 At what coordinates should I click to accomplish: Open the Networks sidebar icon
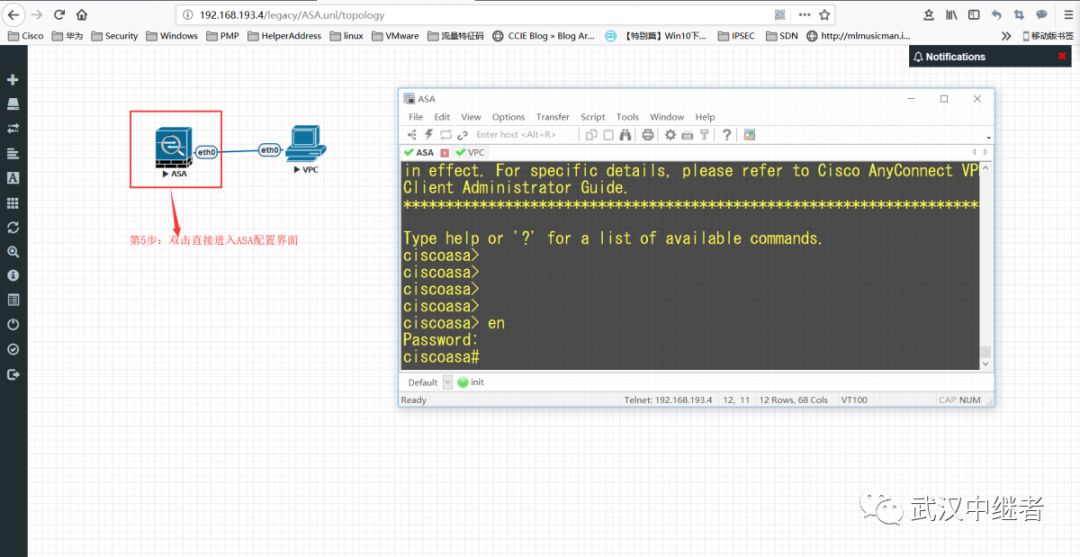click(x=12, y=128)
